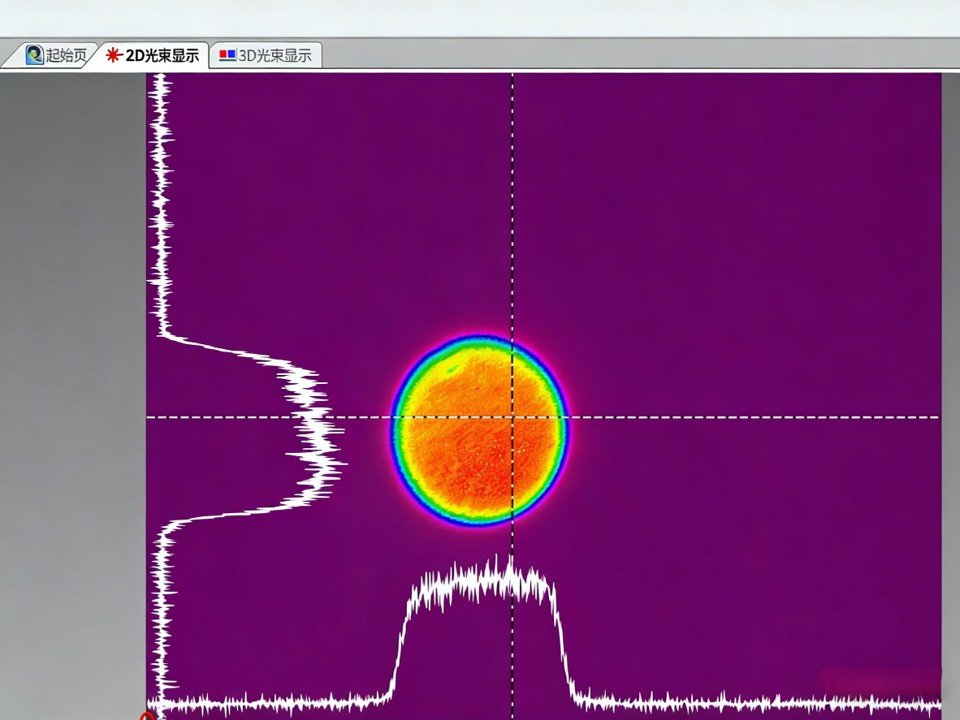Click the crosshair intersection on the beam

click(x=513, y=417)
